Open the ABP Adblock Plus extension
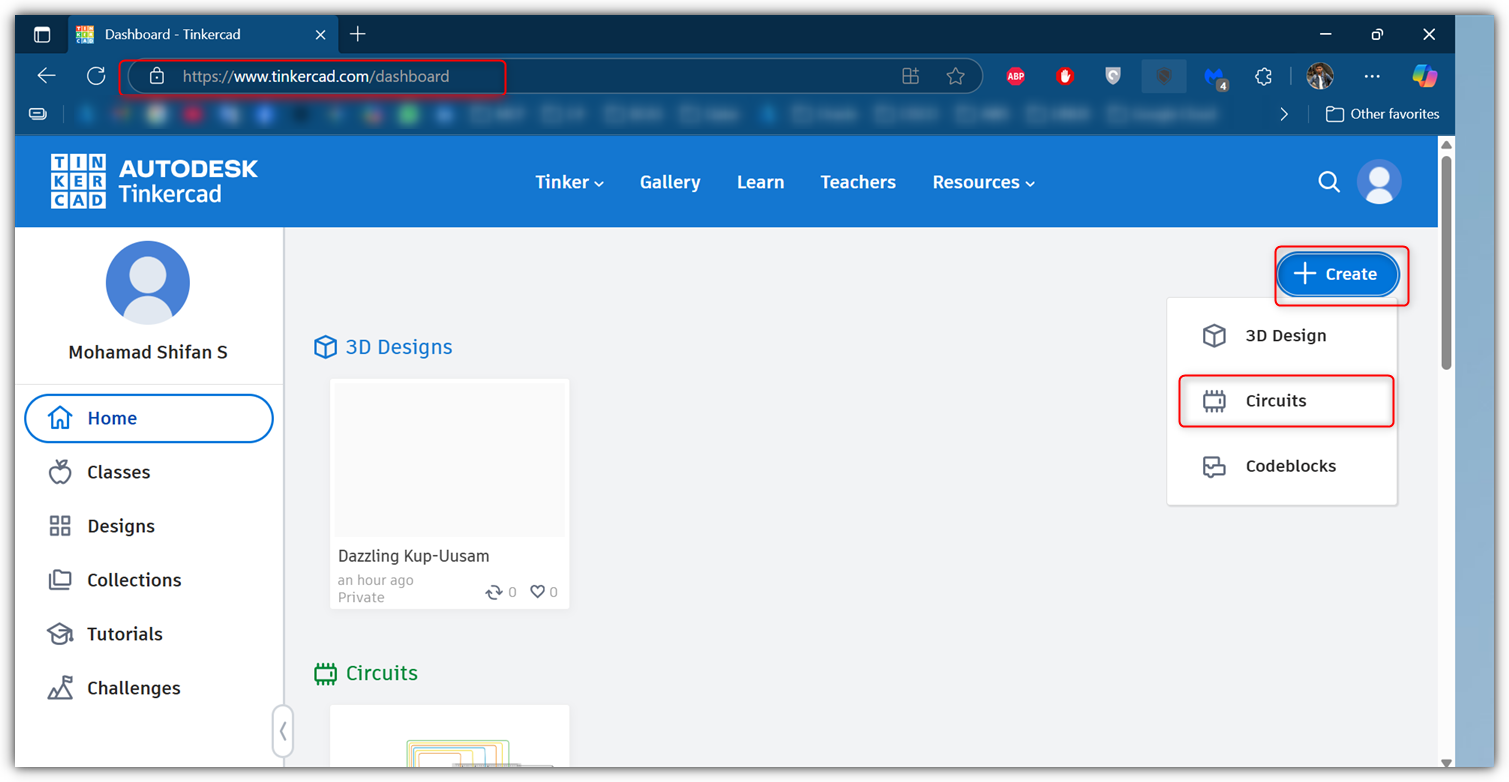Image resolution: width=1509 pixels, height=782 pixels. click(x=1015, y=76)
